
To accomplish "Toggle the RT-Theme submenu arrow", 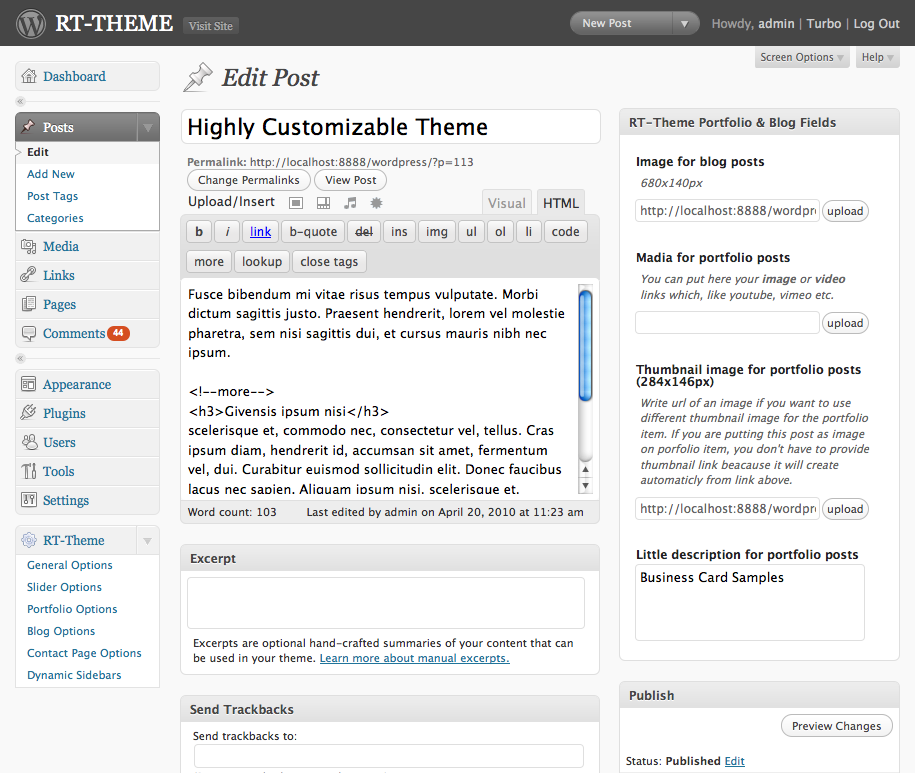I will [x=148, y=541].
